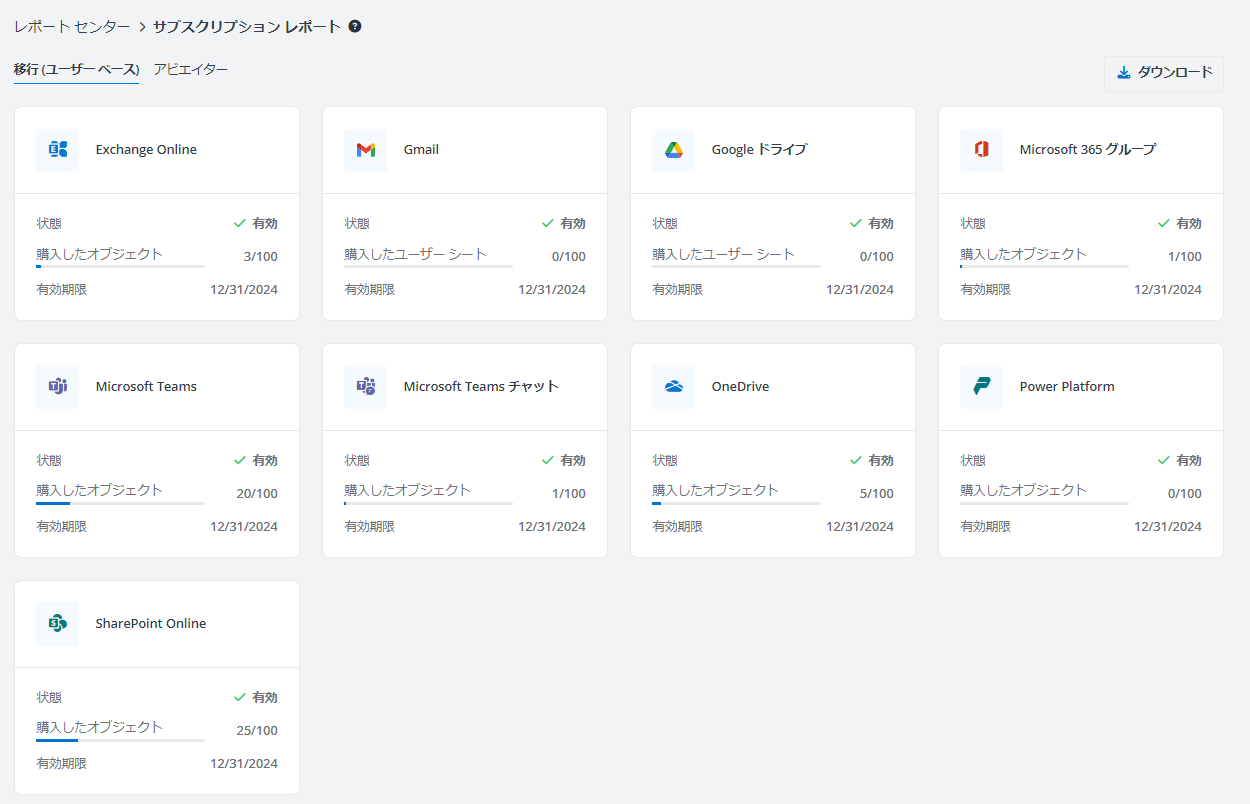The height and width of the screenshot is (804, 1250).
Task: Click the green checkmark in Microsoft 365 Groups card
Action: tap(1164, 223)
